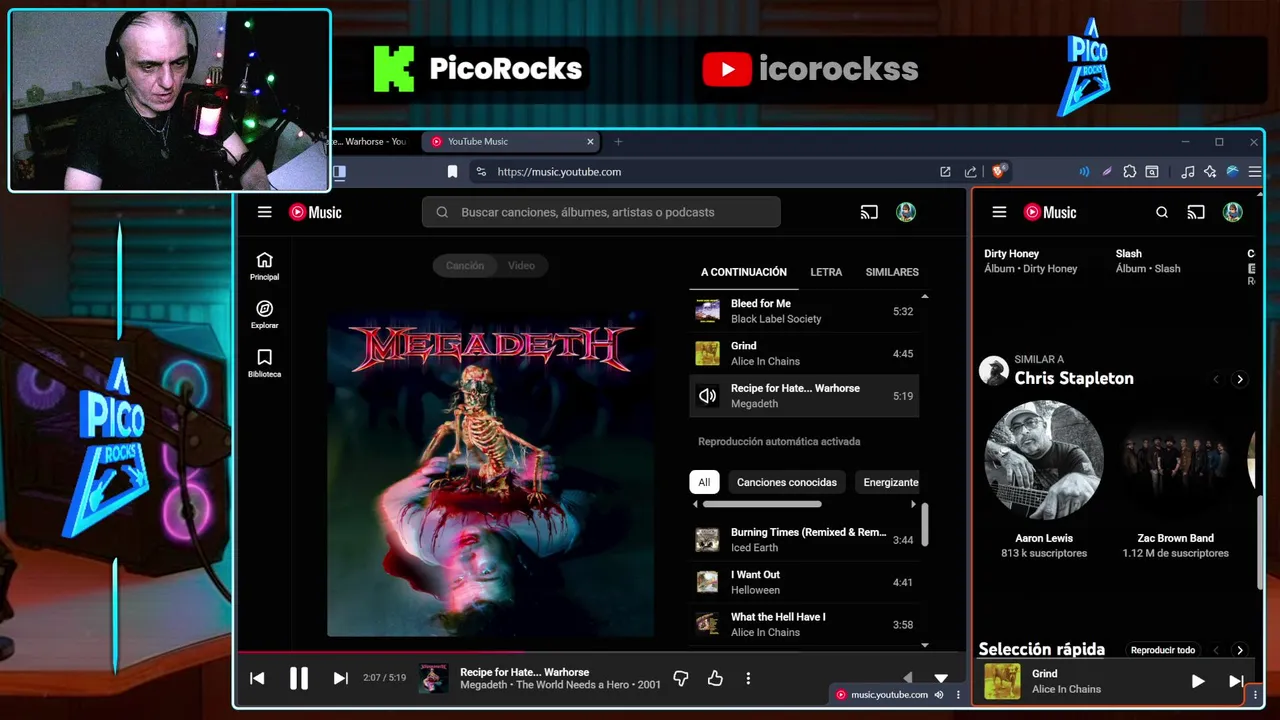1280x720 pixels.
Task: Play Grind in the side panel mini player
Action: (x=1197, y=681)
